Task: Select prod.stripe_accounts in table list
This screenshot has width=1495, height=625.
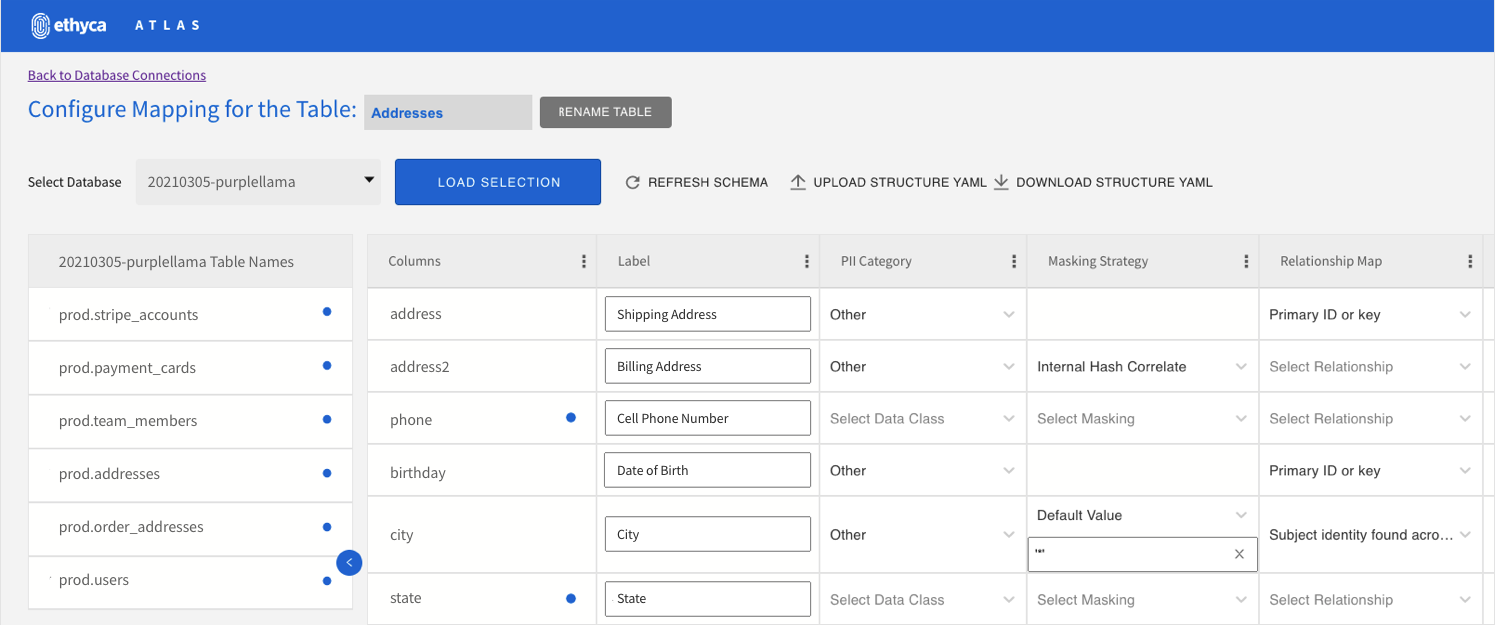Action: pyautogui.click(x=190, y=314)
